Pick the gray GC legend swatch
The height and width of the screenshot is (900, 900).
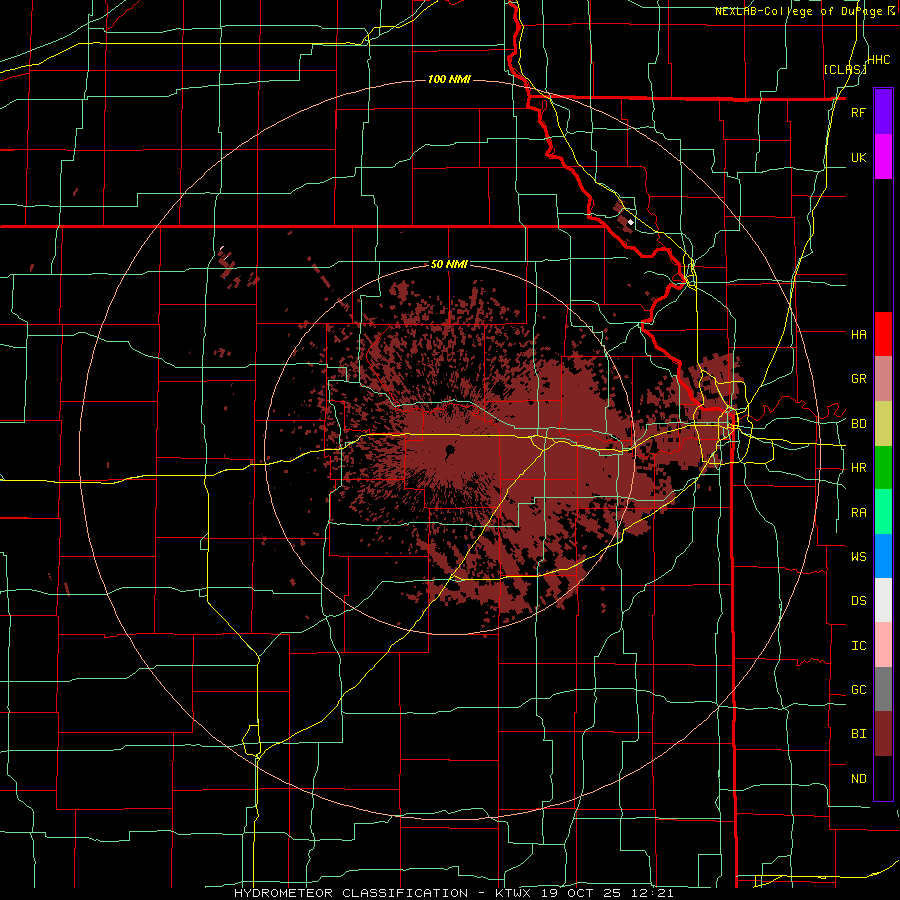(x=883, y=689)
